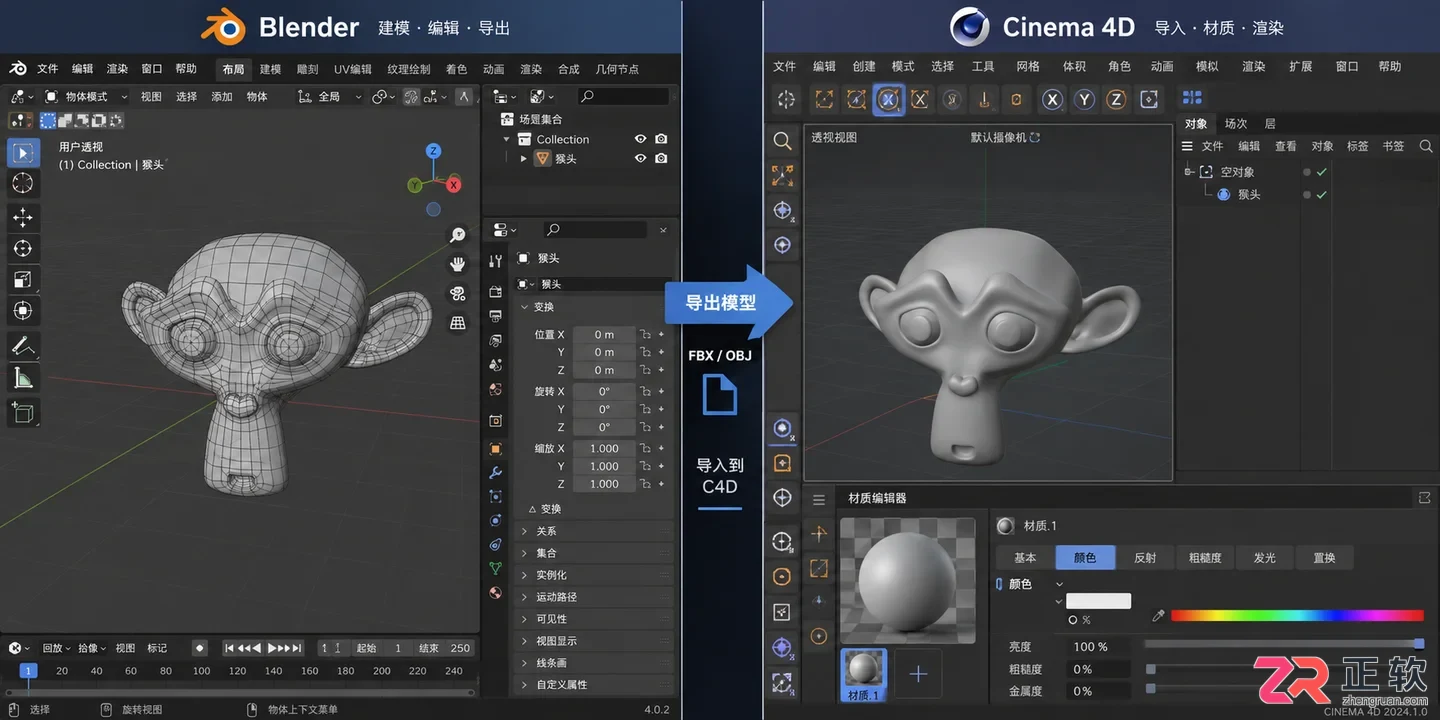Click C4D material color eyedropper icon
1440x720 pixels.
tap(1159, 616)
